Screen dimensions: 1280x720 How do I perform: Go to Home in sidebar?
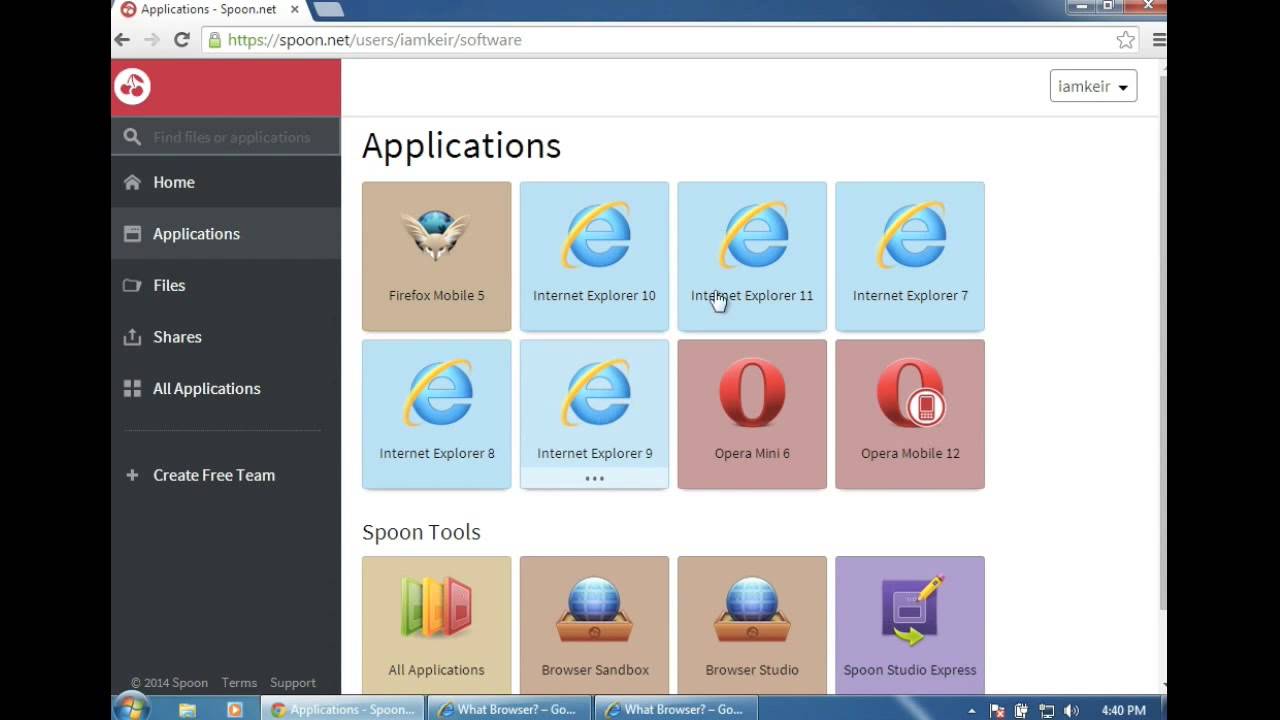point(226,182)
